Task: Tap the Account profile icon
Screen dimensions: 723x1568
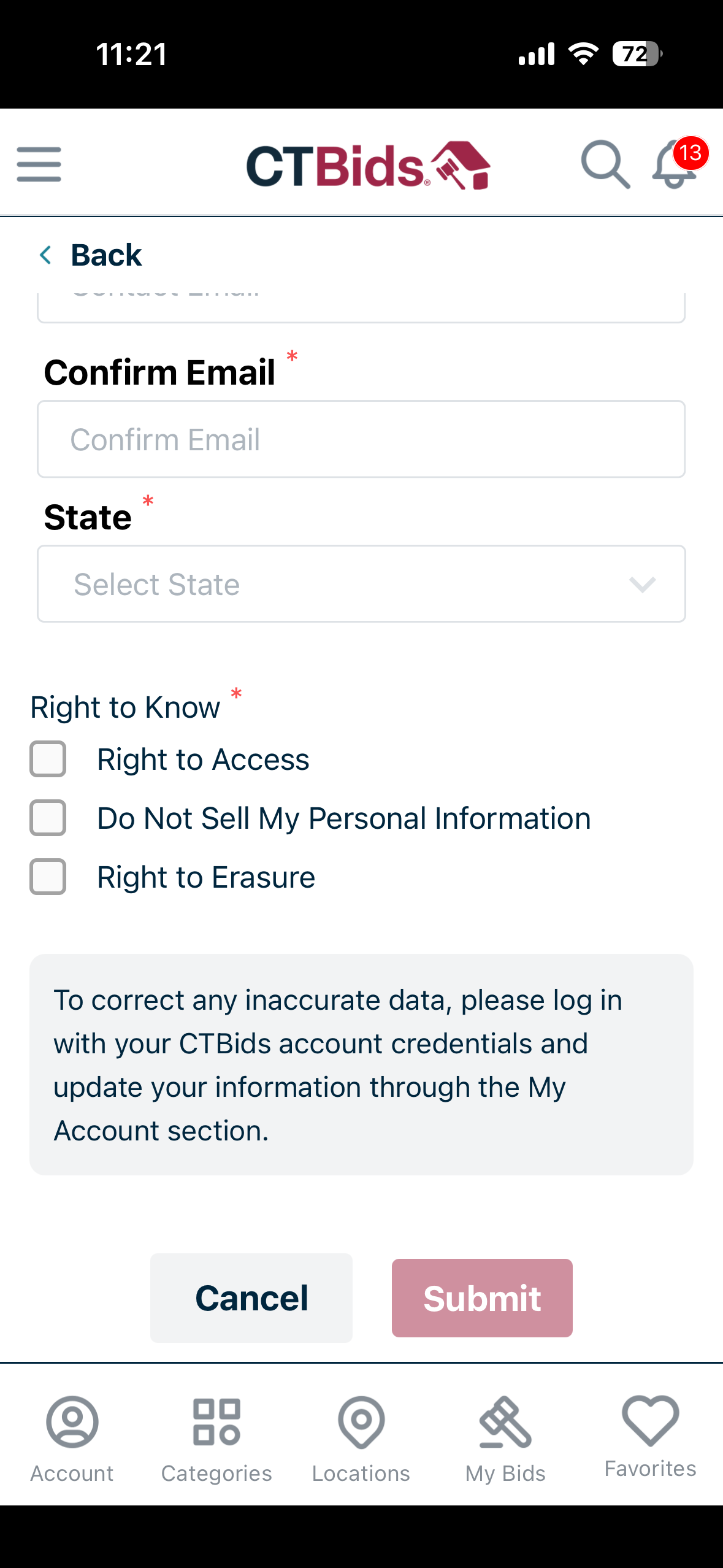Action: tap(72, 1423)
